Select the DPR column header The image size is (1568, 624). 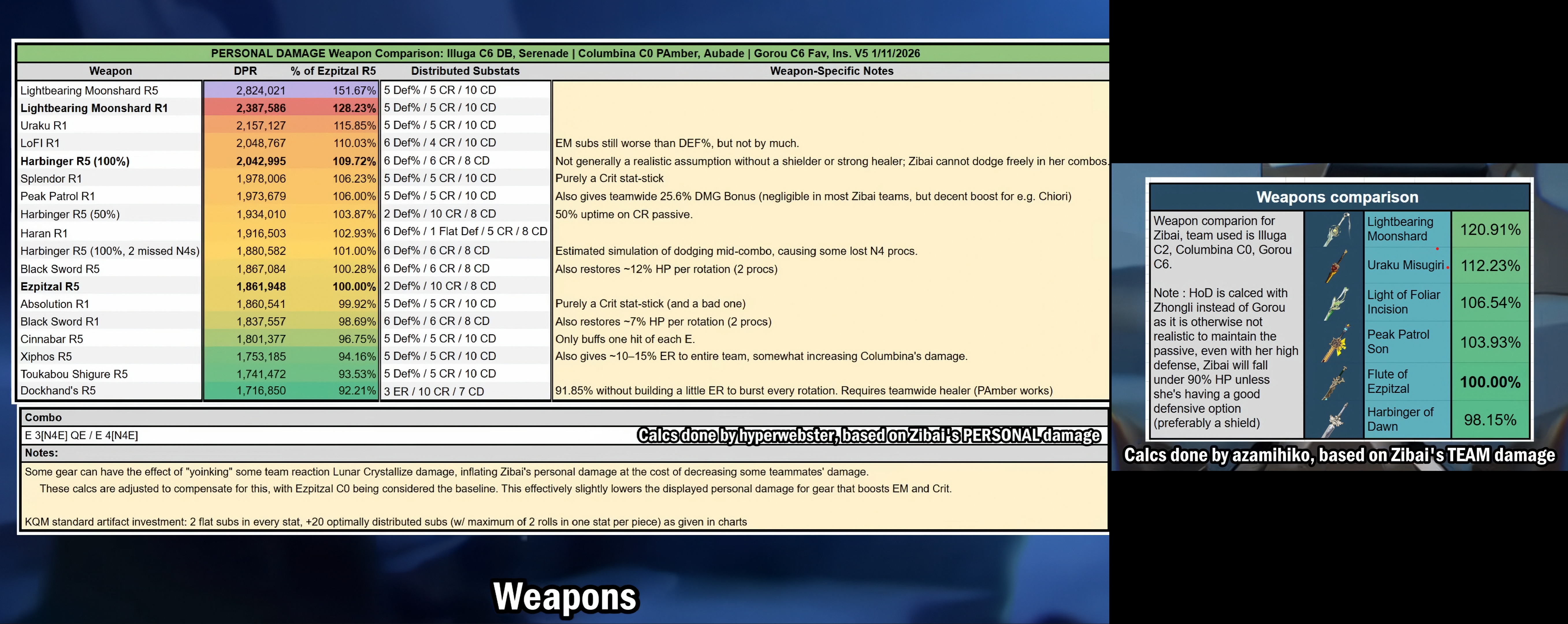pos(245,70)
